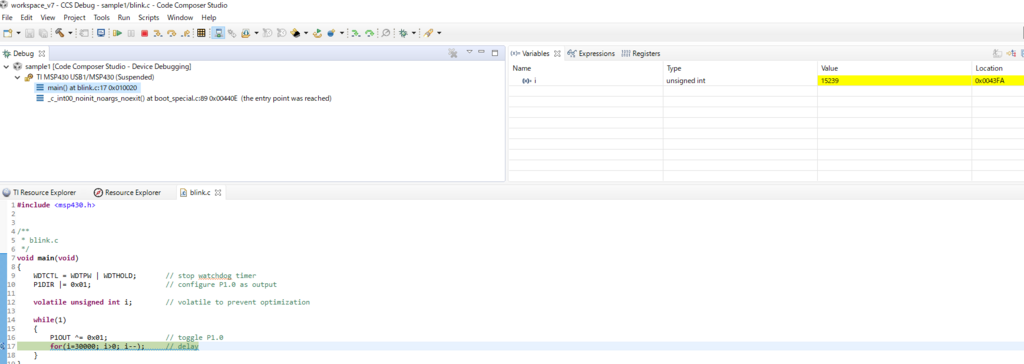Collapse the TI MSP430 USB1/MSP430 node
The width and height of the screenshot is (1024, 364).
[17, 77]
